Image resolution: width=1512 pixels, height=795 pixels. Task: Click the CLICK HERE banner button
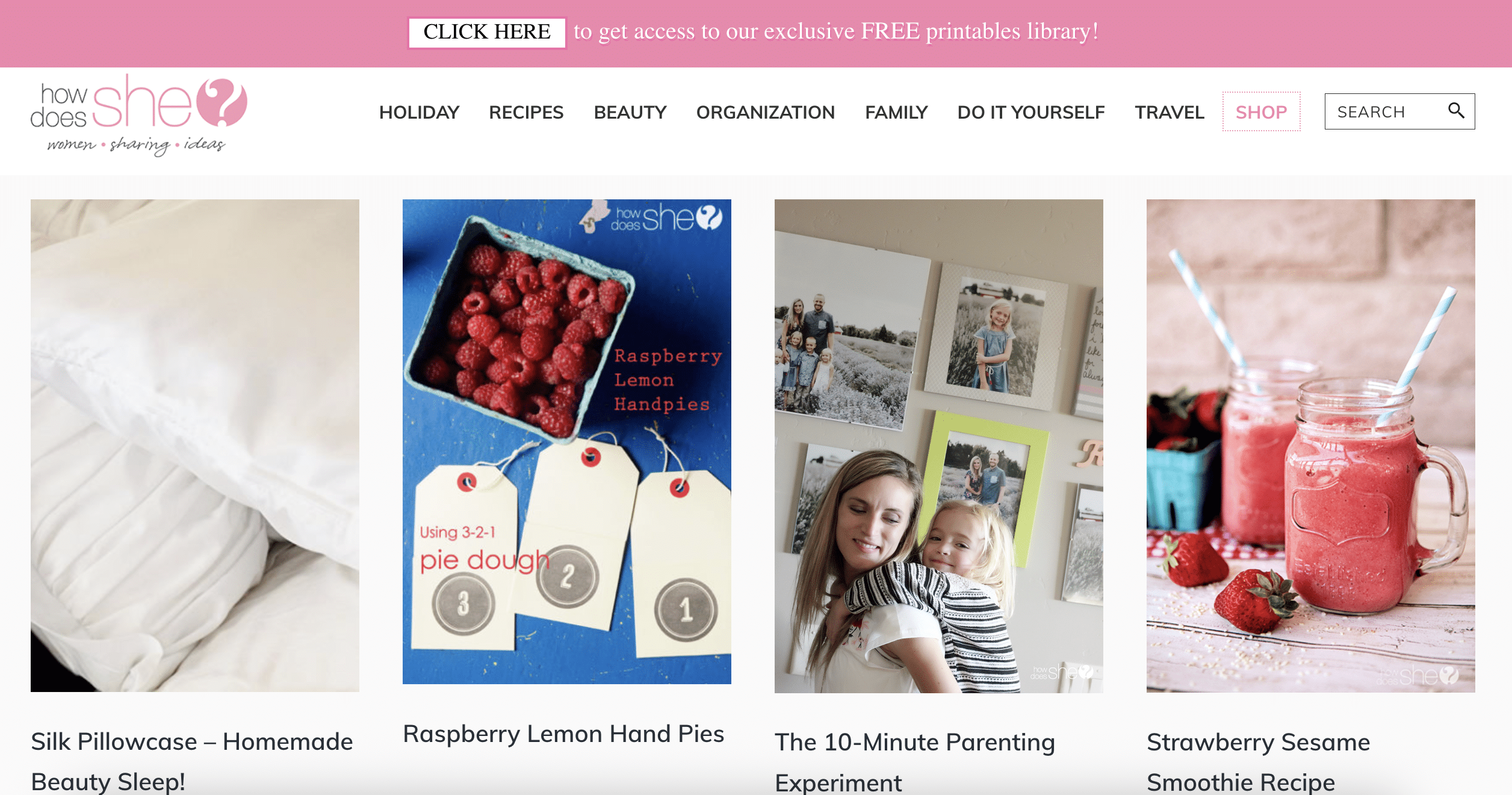click(486, 32)
